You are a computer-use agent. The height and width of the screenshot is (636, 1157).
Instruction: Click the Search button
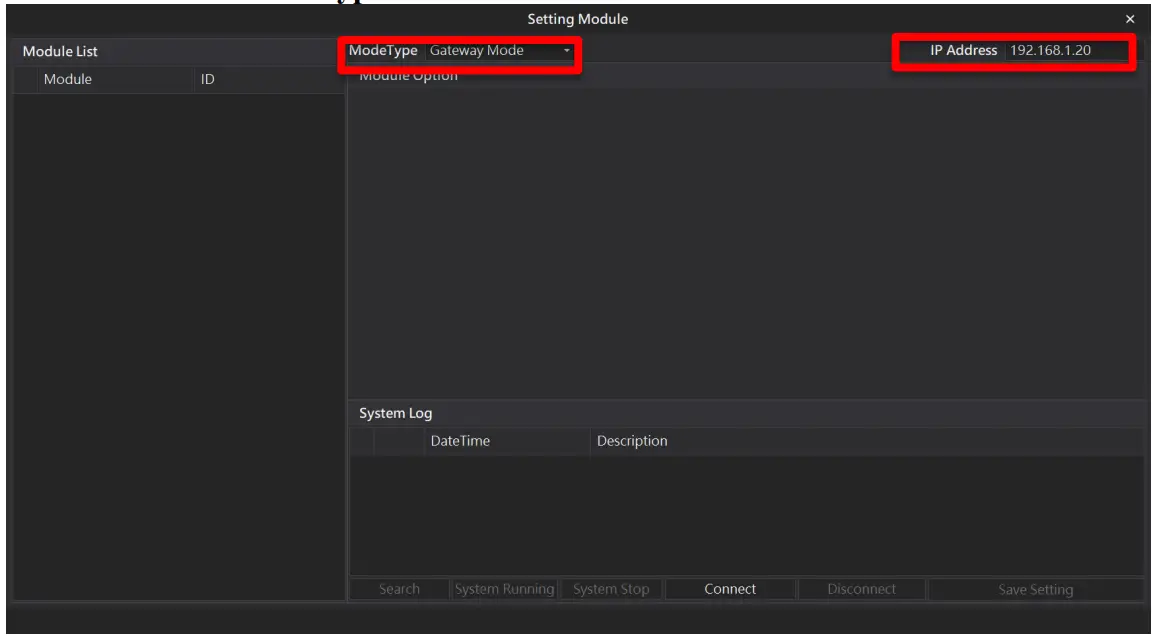coord(399,589)
